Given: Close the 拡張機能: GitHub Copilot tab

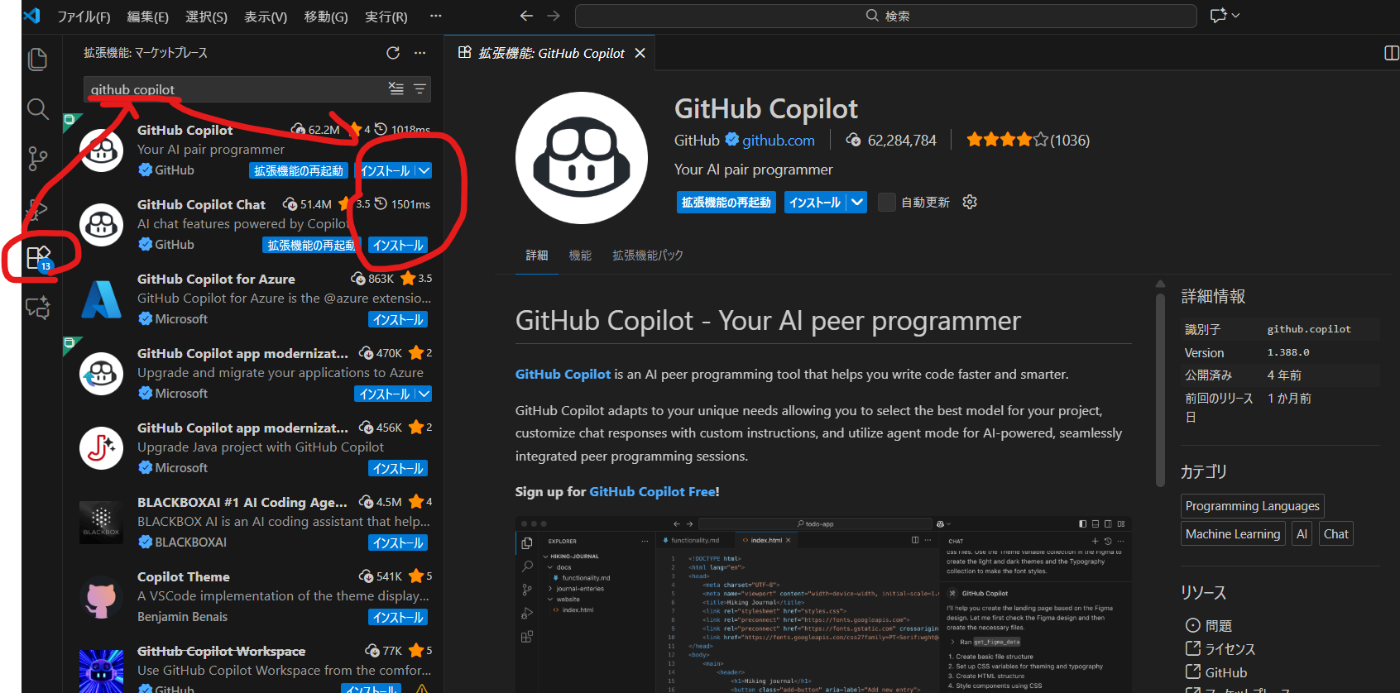Looking at the screenshot, I should click(640, 53).
